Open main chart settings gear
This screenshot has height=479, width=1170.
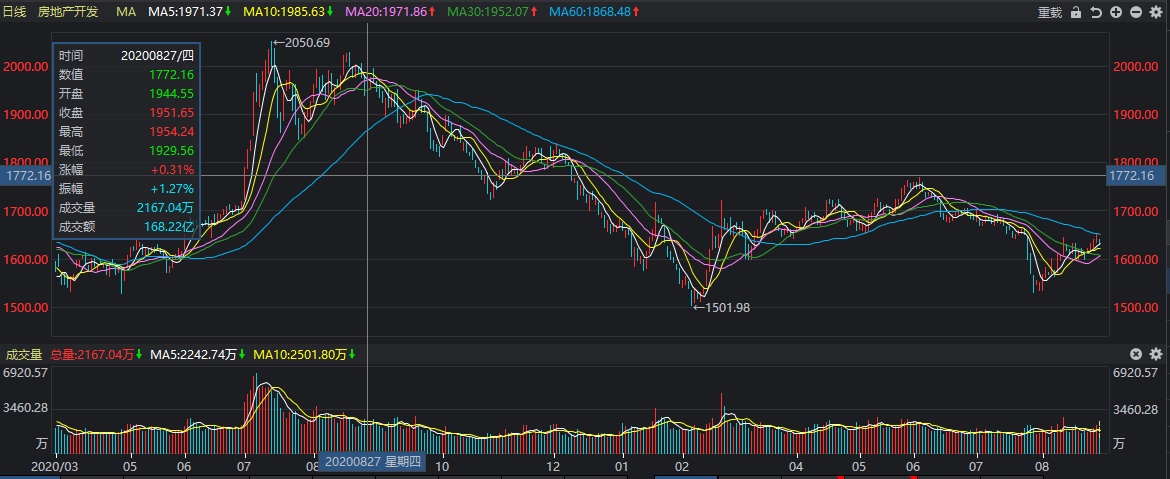tap(1156, 12)
